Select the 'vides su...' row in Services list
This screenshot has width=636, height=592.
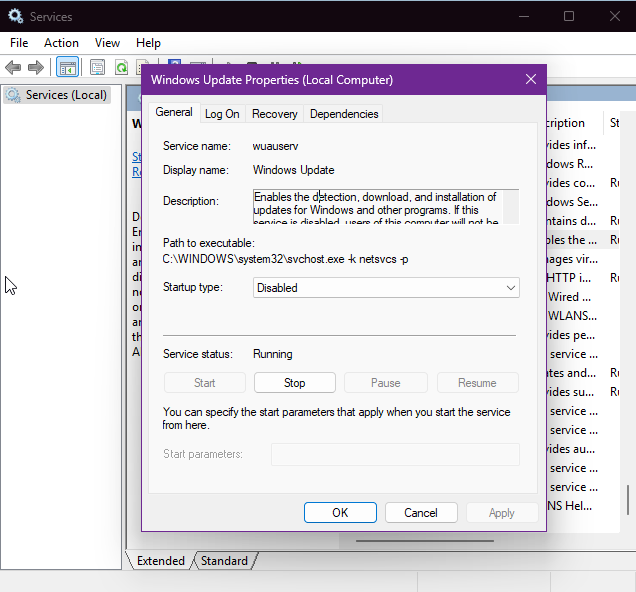pyautogui.click(x=582, y=392)
